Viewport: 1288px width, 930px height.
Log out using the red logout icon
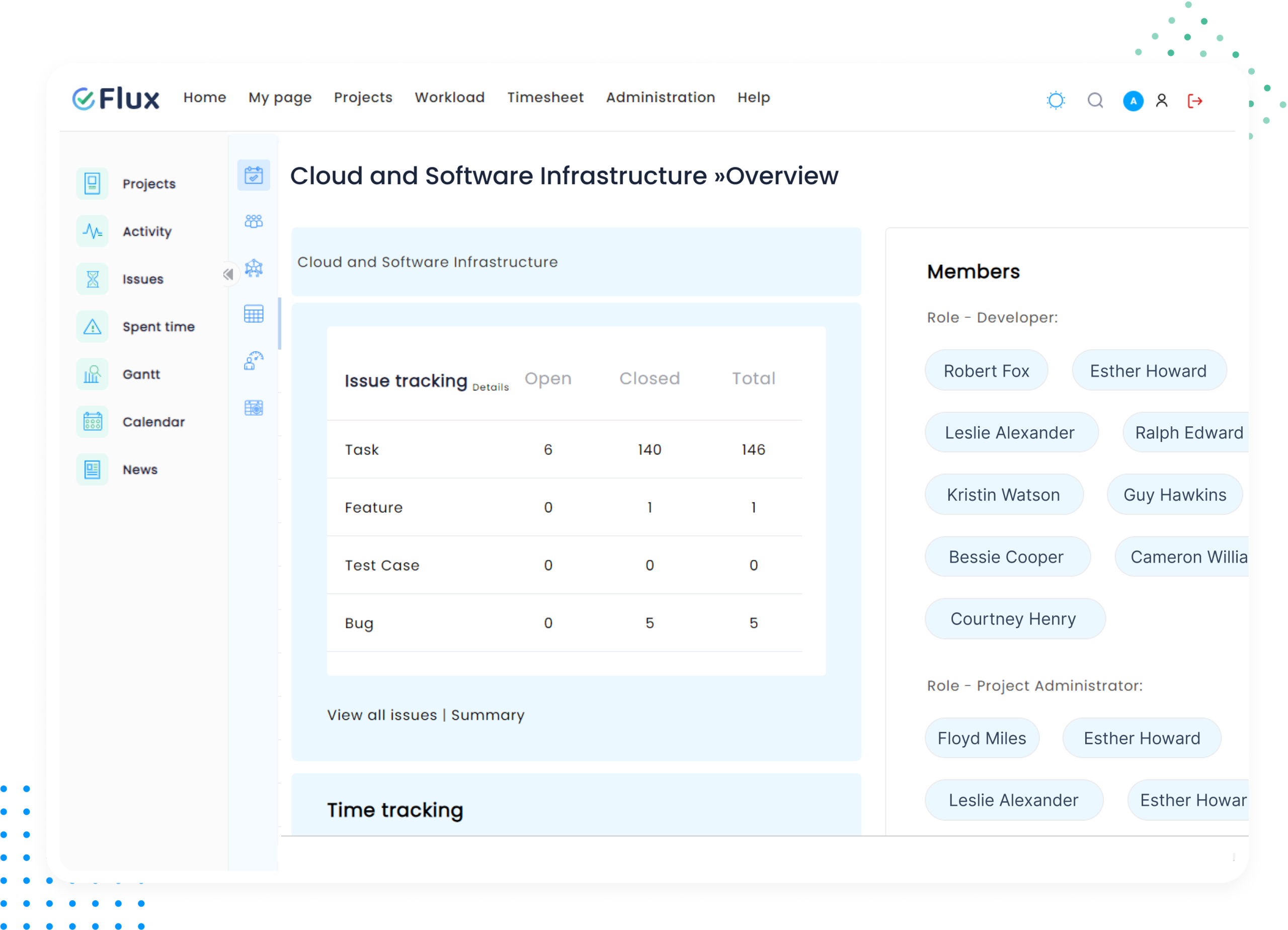tap(1195, 101)
